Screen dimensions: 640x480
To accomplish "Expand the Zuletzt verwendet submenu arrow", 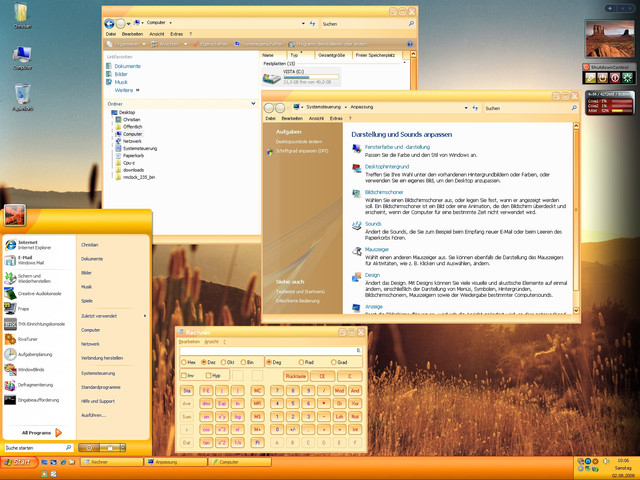I will (145, 316).
